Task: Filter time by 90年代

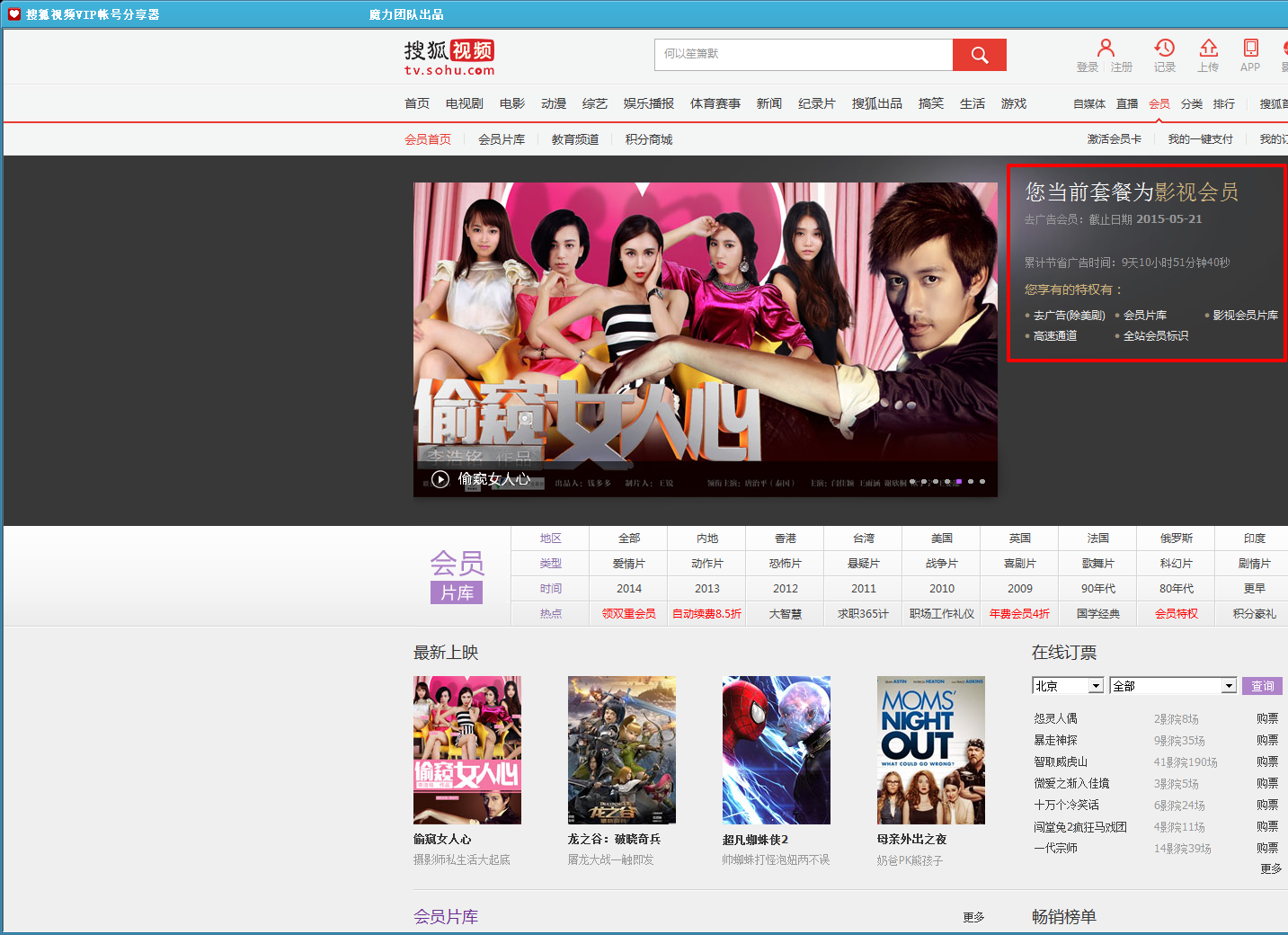Action: 1098,589
